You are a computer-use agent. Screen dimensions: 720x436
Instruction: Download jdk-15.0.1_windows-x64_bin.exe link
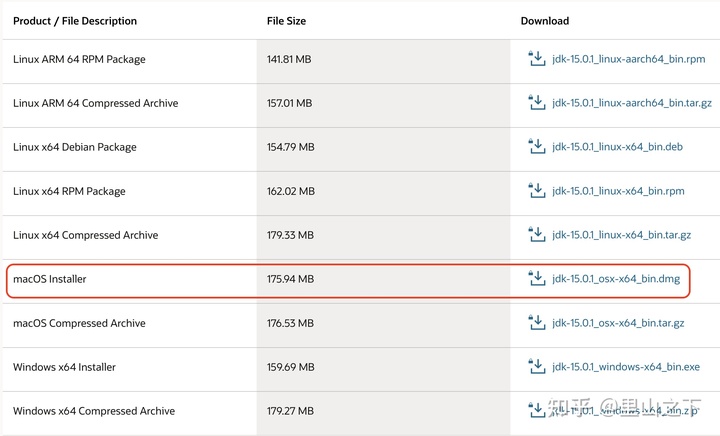[x=626, y=367]
